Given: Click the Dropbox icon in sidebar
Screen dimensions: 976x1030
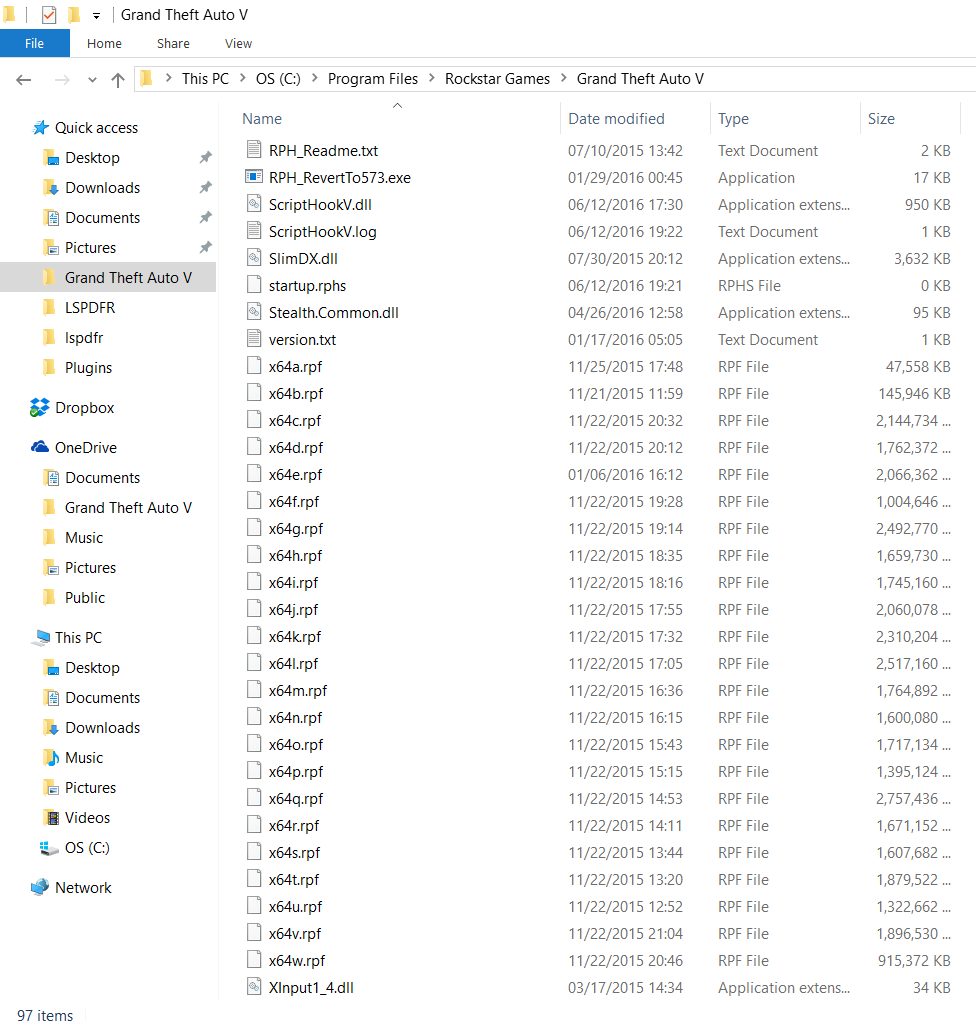Looking at the screenshot, I should 39,407.
